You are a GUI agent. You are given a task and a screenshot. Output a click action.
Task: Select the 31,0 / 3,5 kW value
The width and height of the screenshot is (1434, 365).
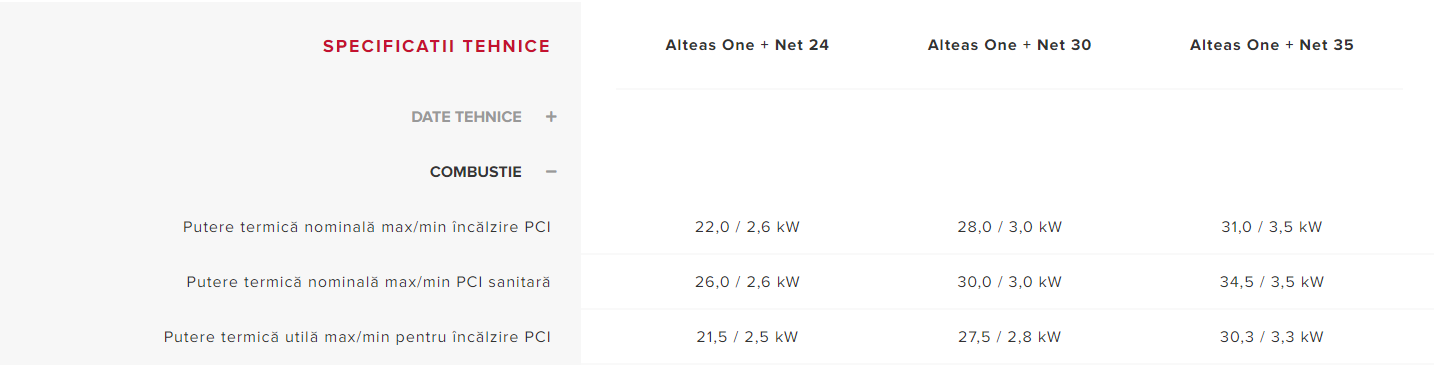(x=1272, y=227)
